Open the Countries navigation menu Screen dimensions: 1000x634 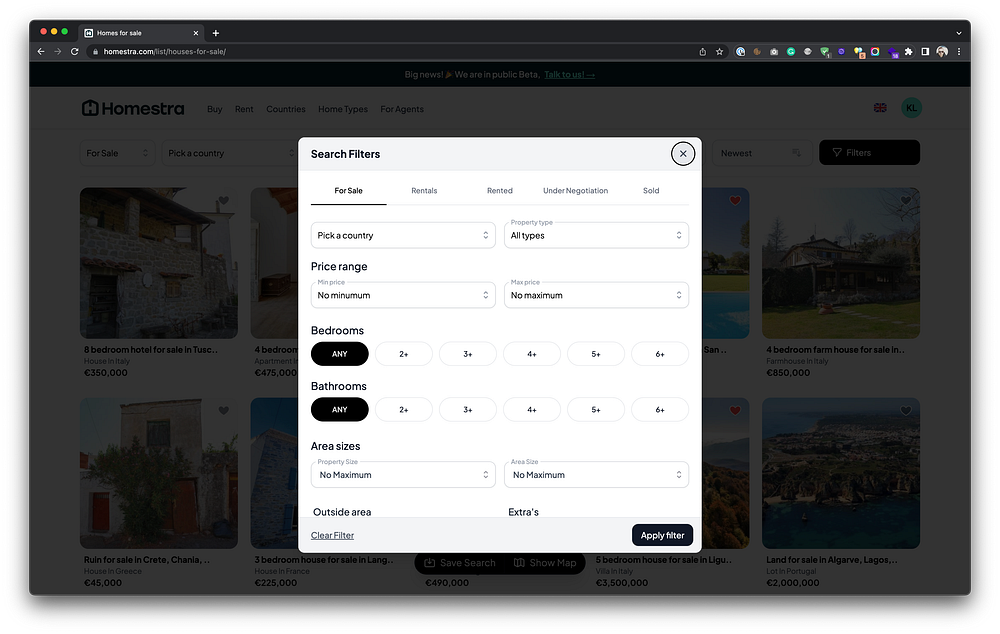coord(286,109)
